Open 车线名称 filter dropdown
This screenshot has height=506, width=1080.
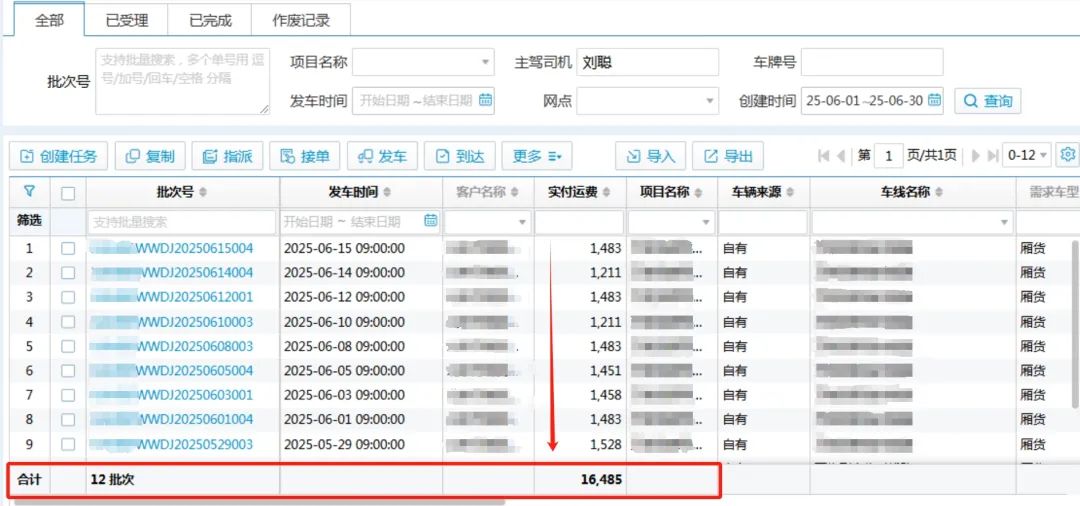[x=913, y=222]
